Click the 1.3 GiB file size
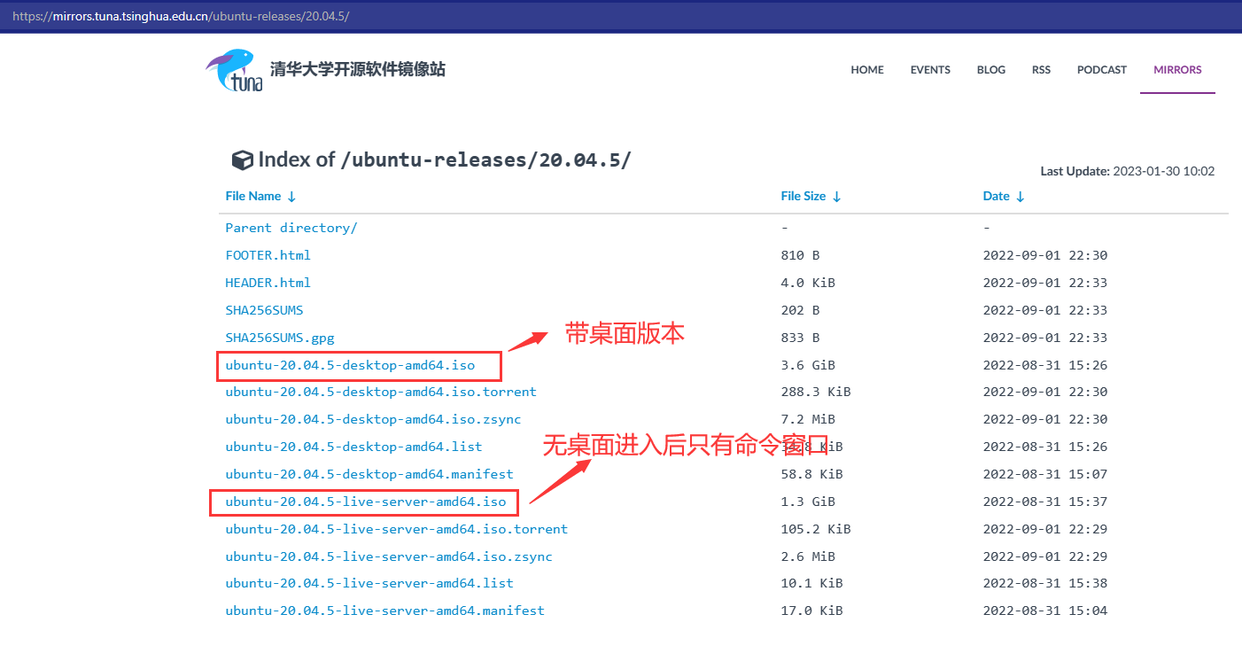1242x669 pixels. 808,501
